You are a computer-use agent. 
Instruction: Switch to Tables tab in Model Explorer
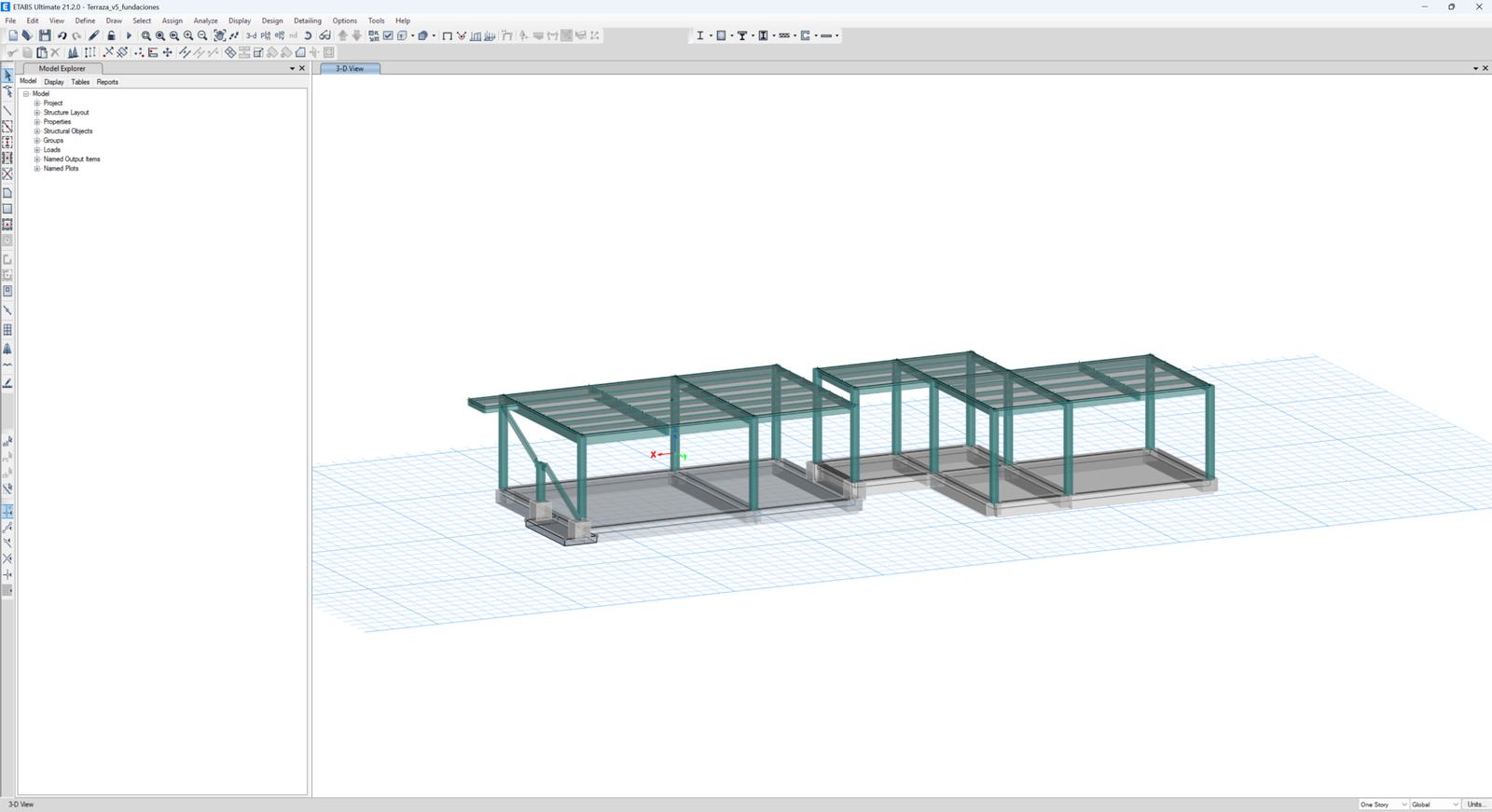80,82
